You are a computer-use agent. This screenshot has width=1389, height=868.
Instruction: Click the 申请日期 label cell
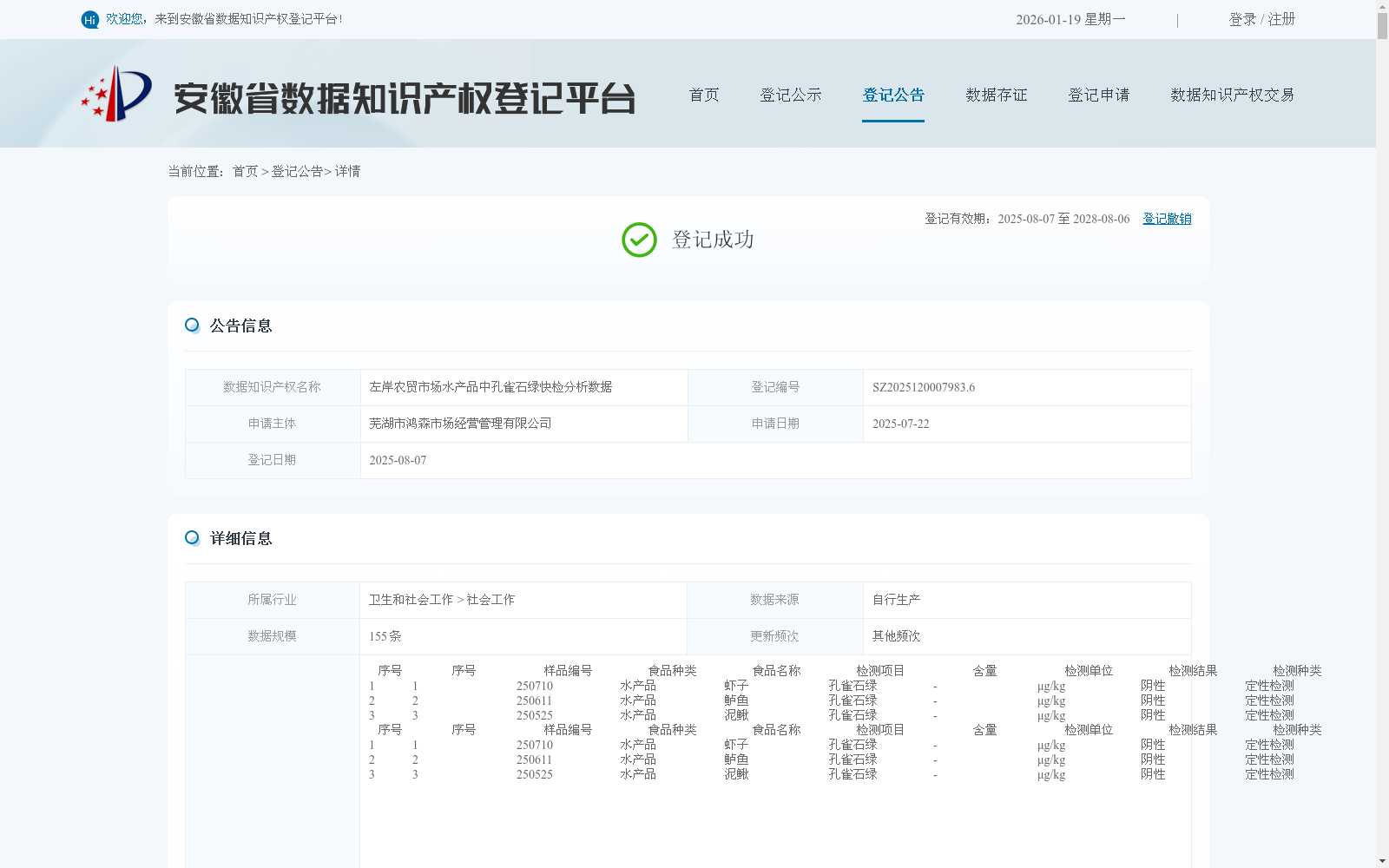point(775,424)
